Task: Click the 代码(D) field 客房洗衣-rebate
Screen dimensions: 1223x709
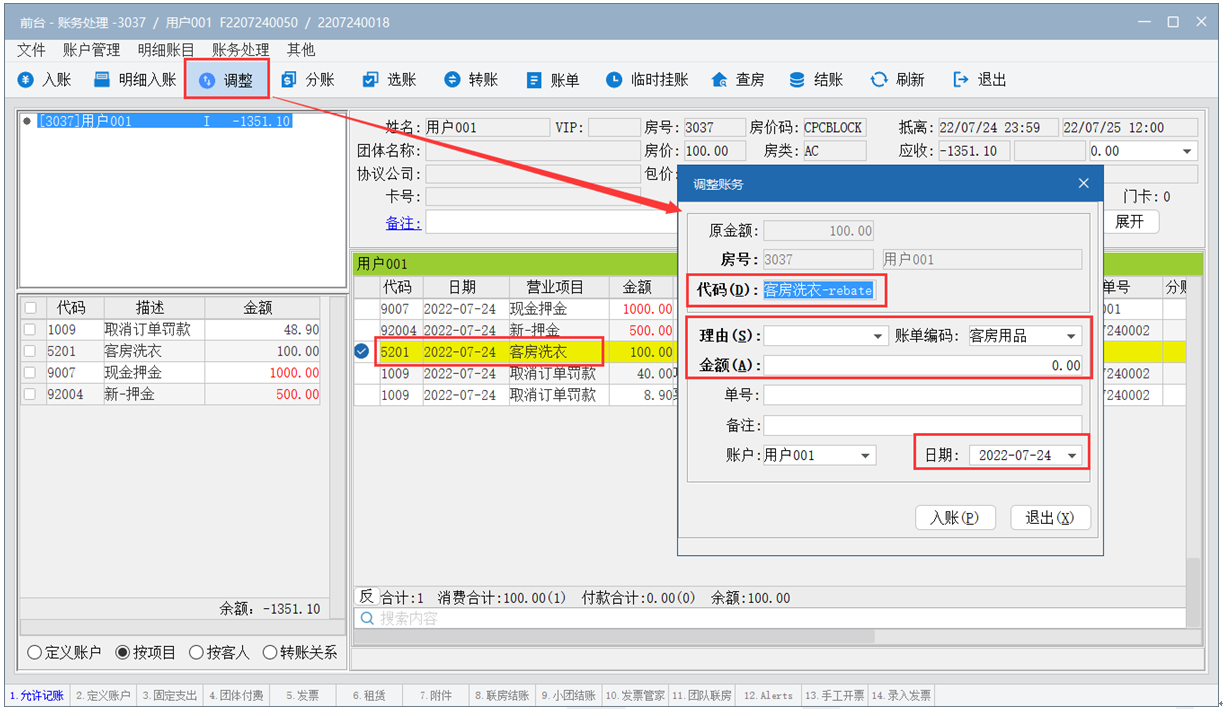Action: click(818, 290)
